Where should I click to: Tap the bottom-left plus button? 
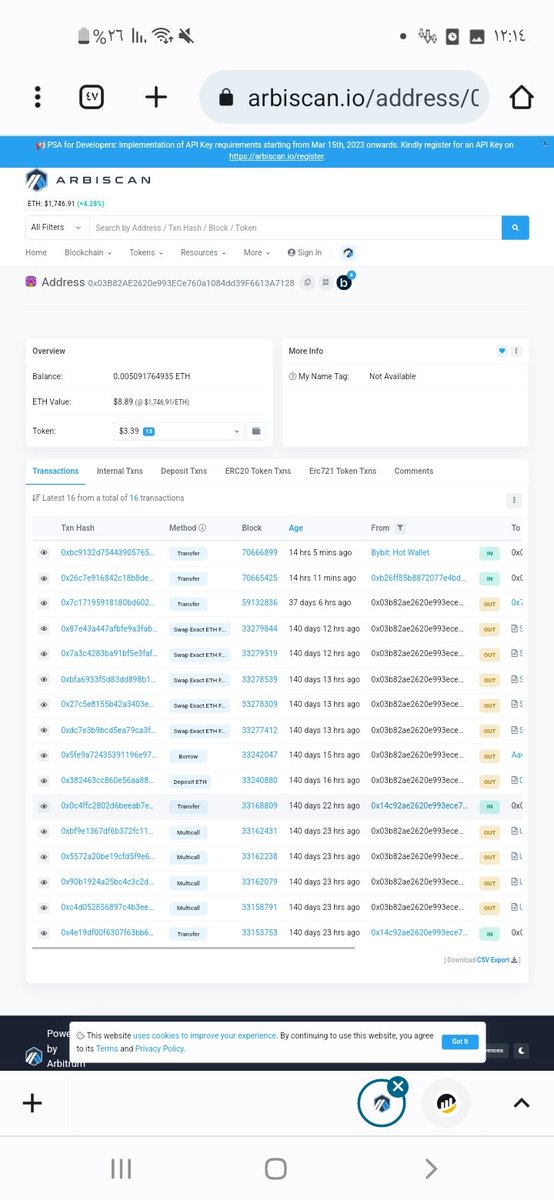[x=32, y=1103]
